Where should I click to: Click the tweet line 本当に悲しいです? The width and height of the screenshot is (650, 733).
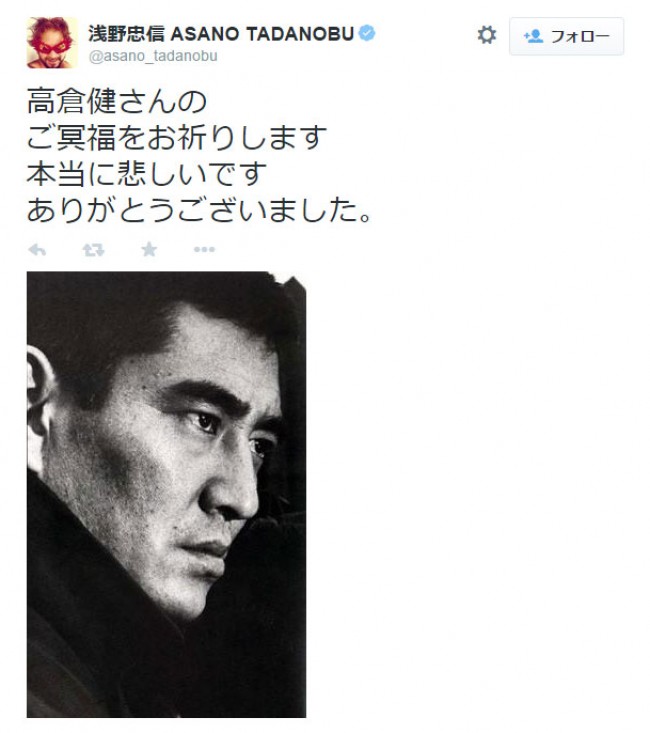pyautogui.click(x=146, y=174)
